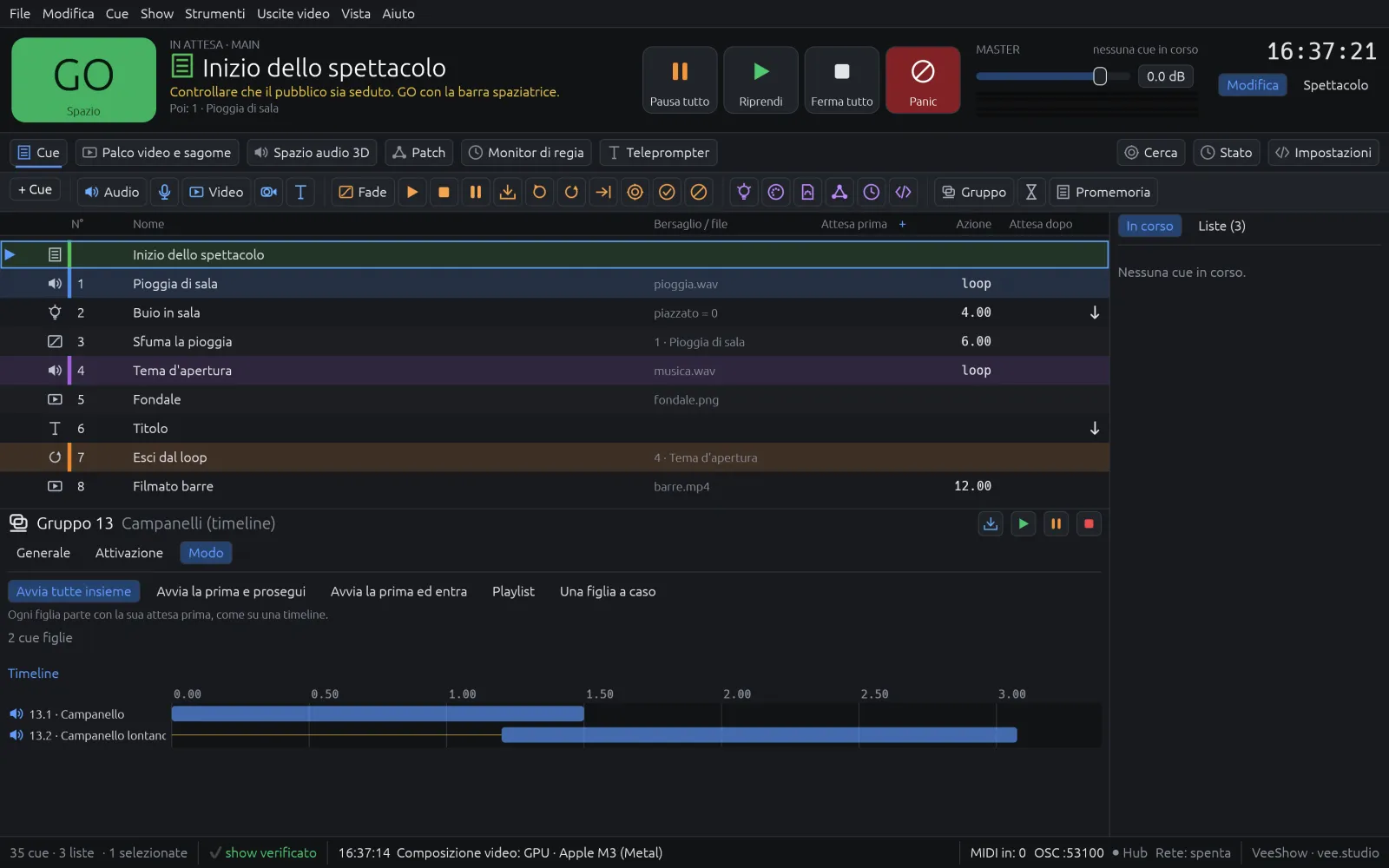Add a script cue with the purple code icon
1389x868 pixels.
(x=903, y=192)
